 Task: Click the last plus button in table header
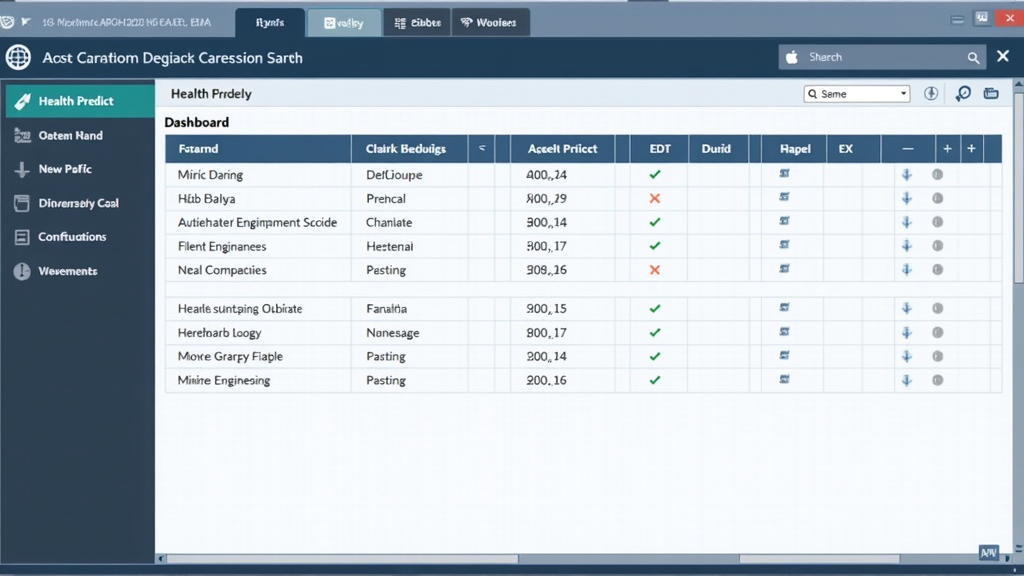(971, 149)
